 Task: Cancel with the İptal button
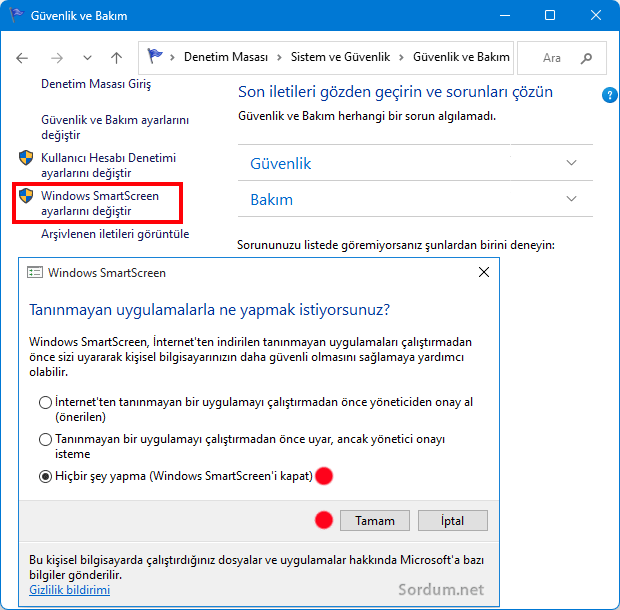(x=453, y=521)
